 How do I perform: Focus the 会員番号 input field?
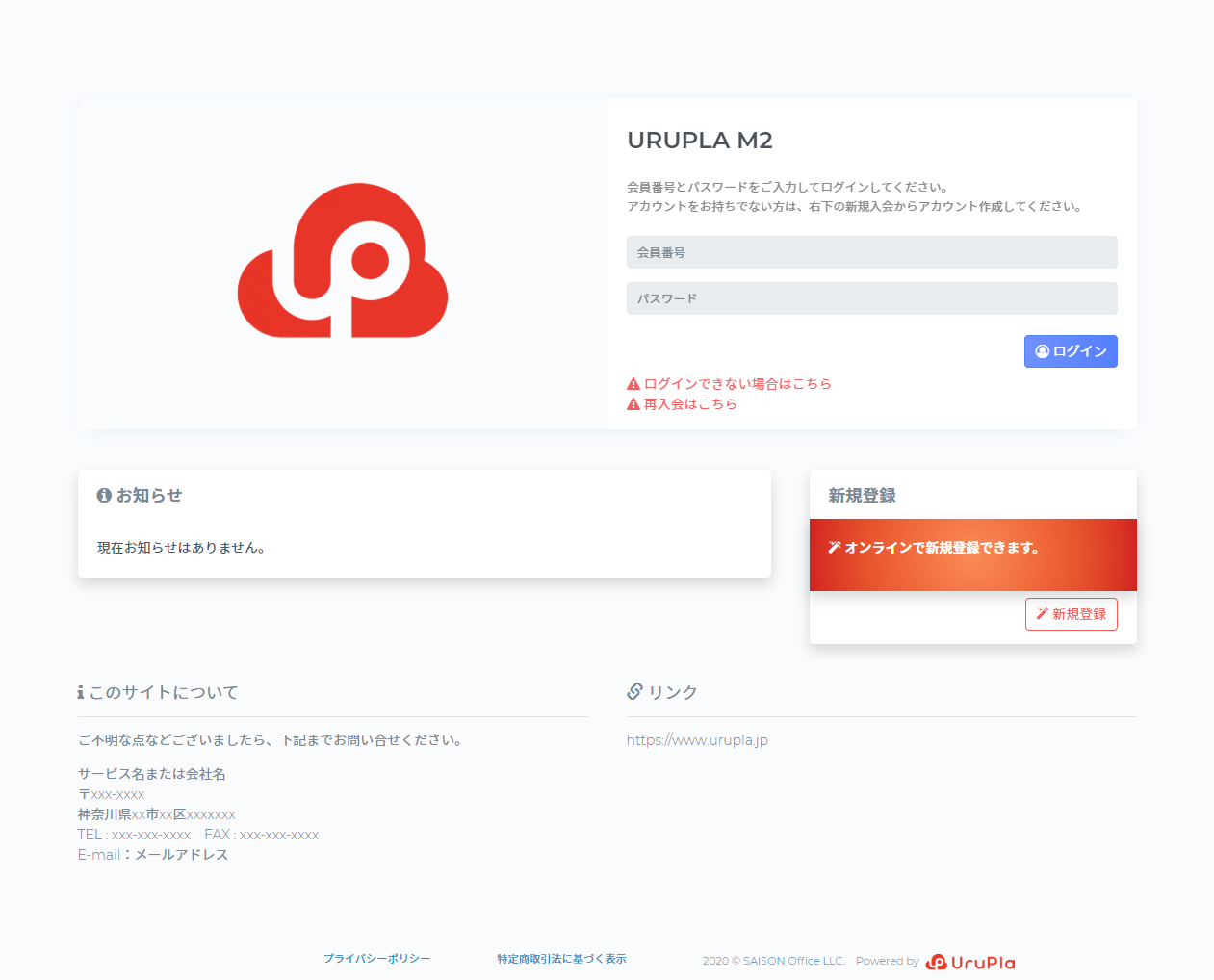click(871, 252)
